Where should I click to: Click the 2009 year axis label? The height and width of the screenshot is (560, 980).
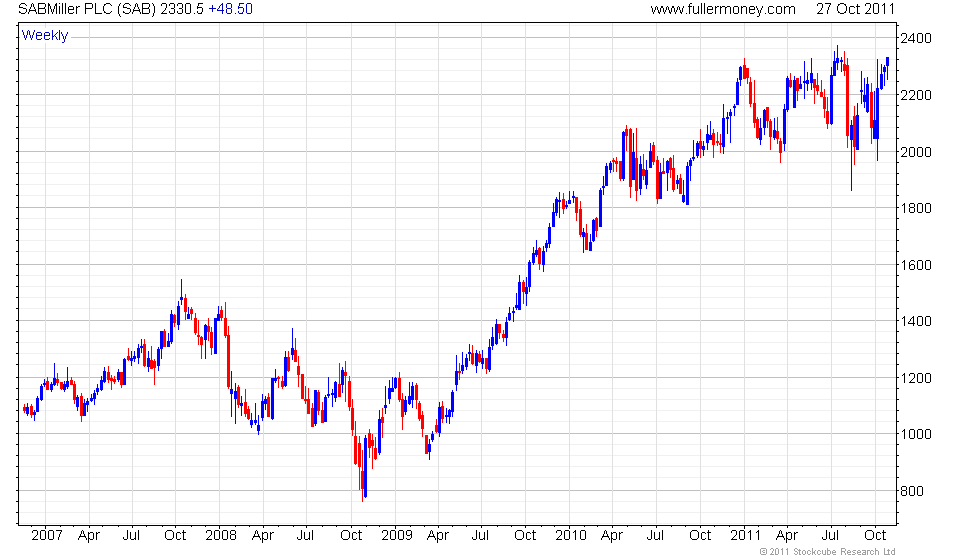click(x=397, y=536)
